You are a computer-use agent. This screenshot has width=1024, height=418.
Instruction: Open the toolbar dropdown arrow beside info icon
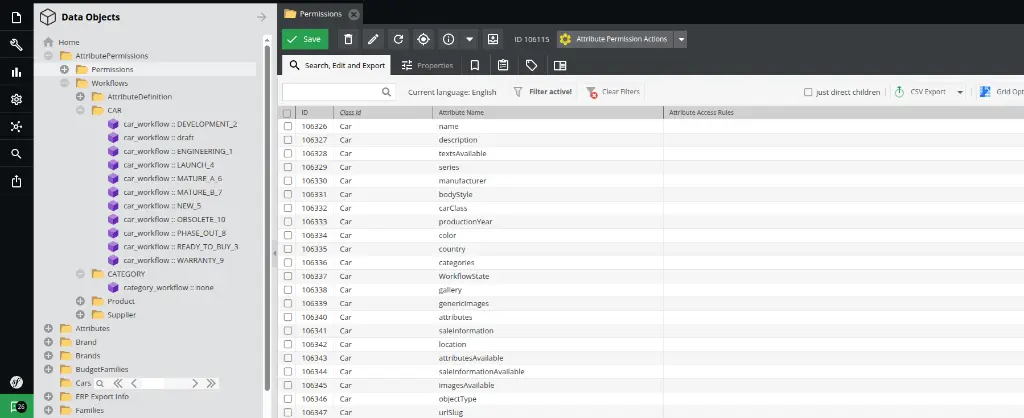pos(470,39)
